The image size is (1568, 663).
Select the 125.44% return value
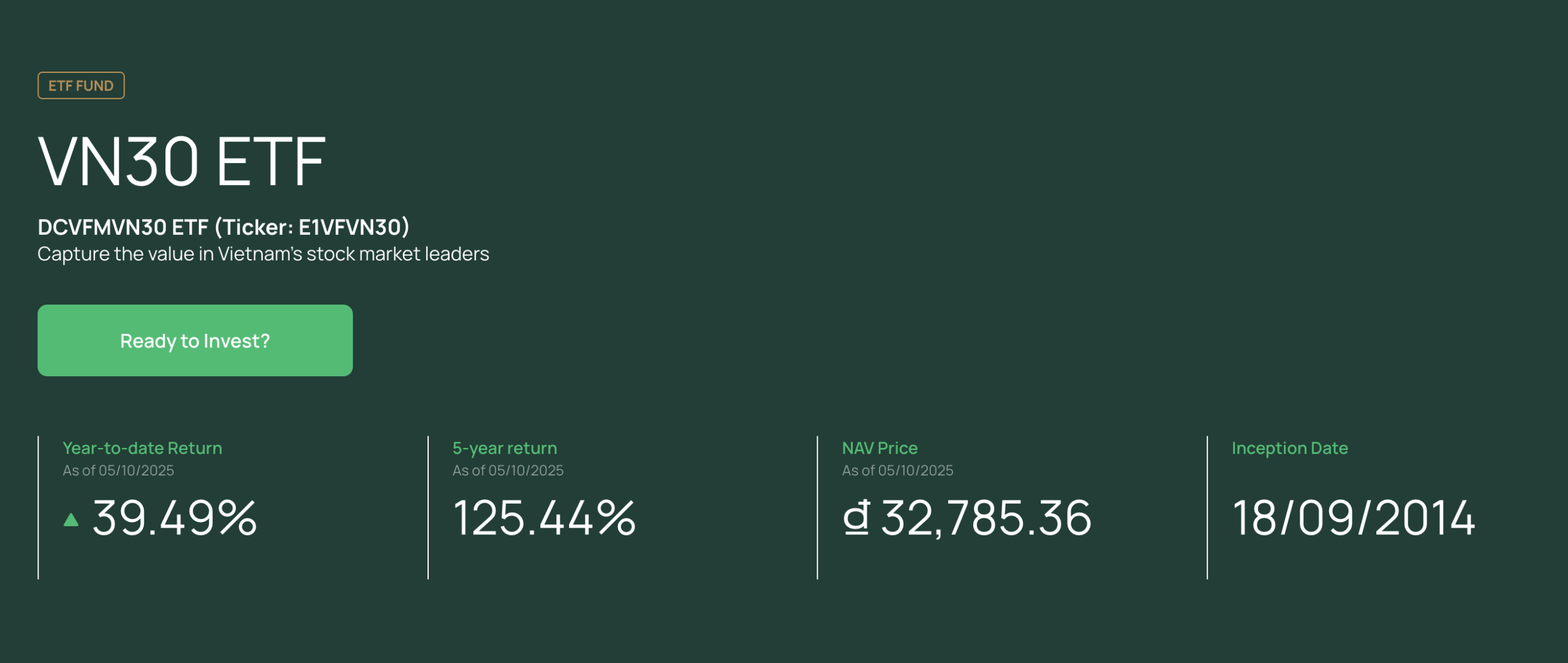(544, 518)
